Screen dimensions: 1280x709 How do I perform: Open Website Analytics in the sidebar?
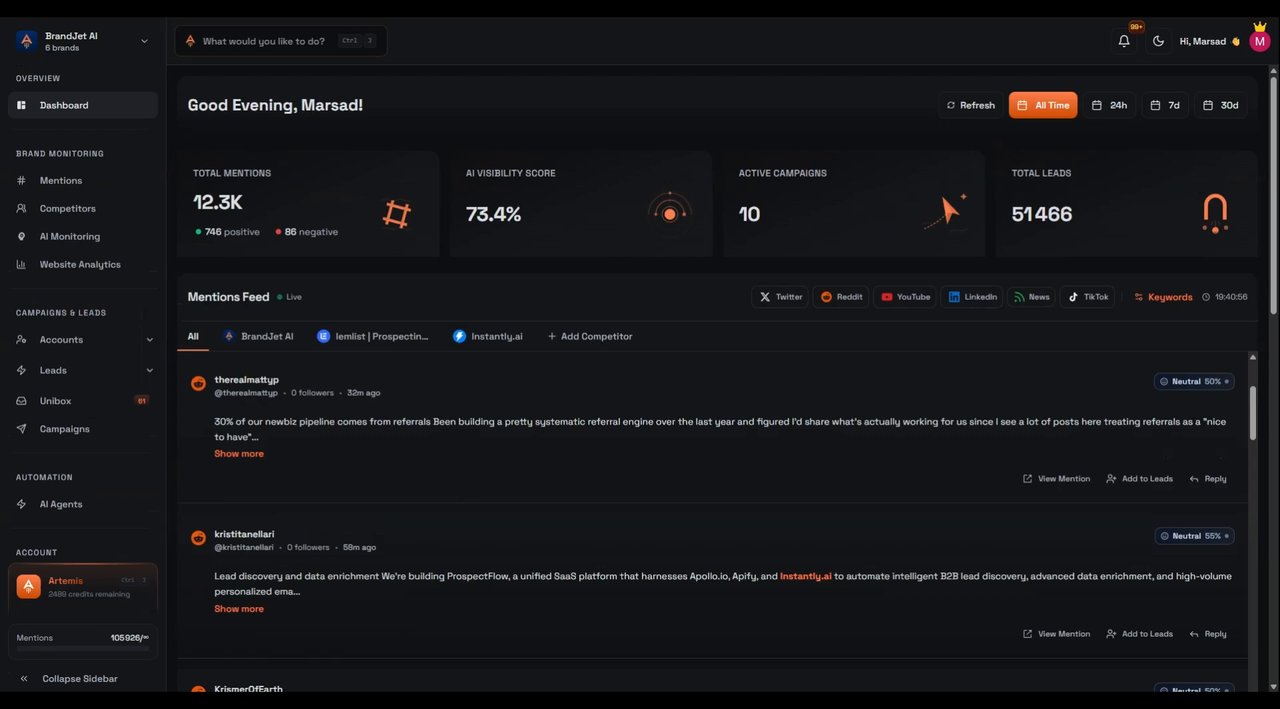pos(83,265)
